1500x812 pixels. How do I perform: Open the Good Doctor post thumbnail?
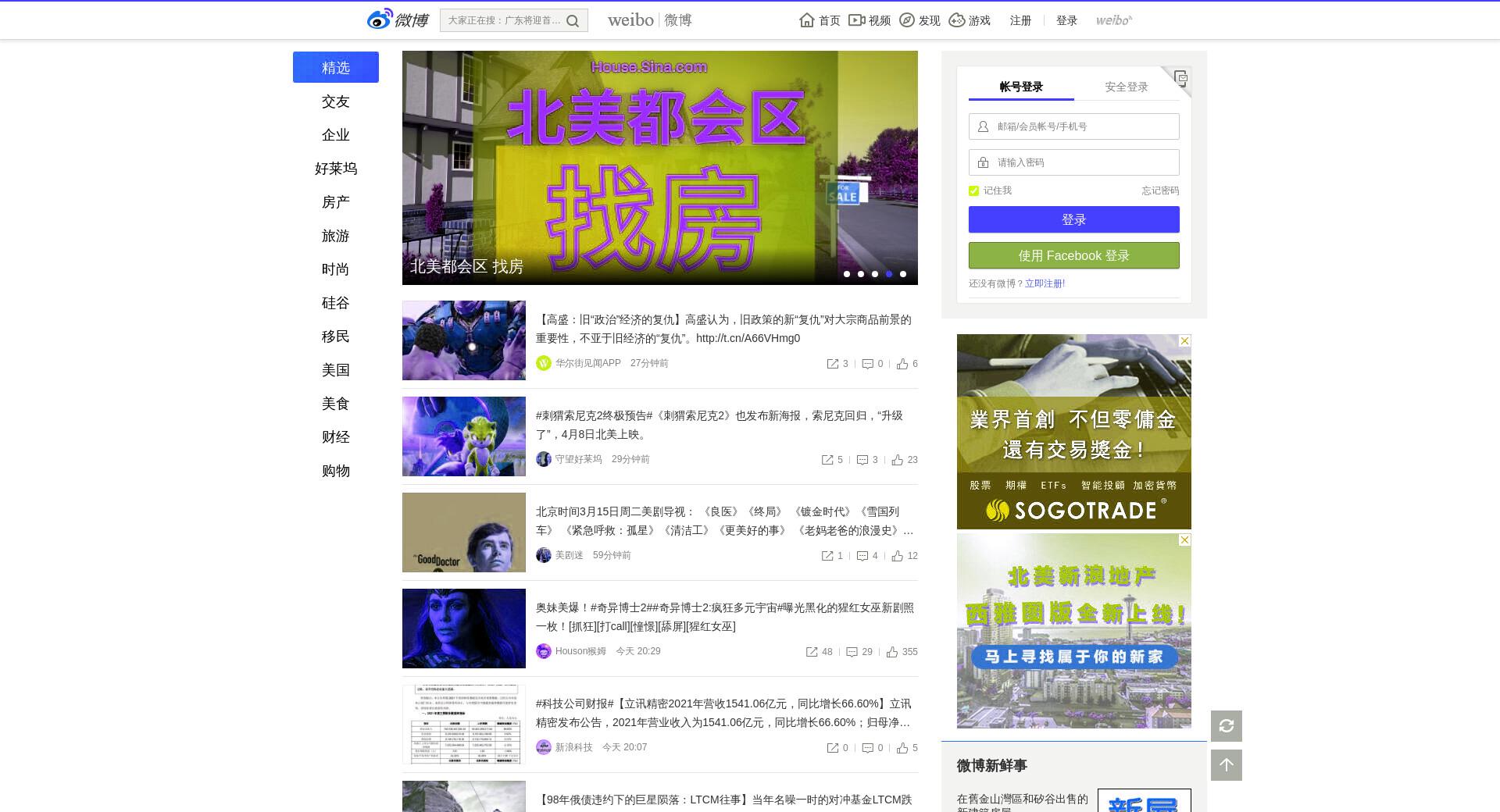tap(464, 532)
